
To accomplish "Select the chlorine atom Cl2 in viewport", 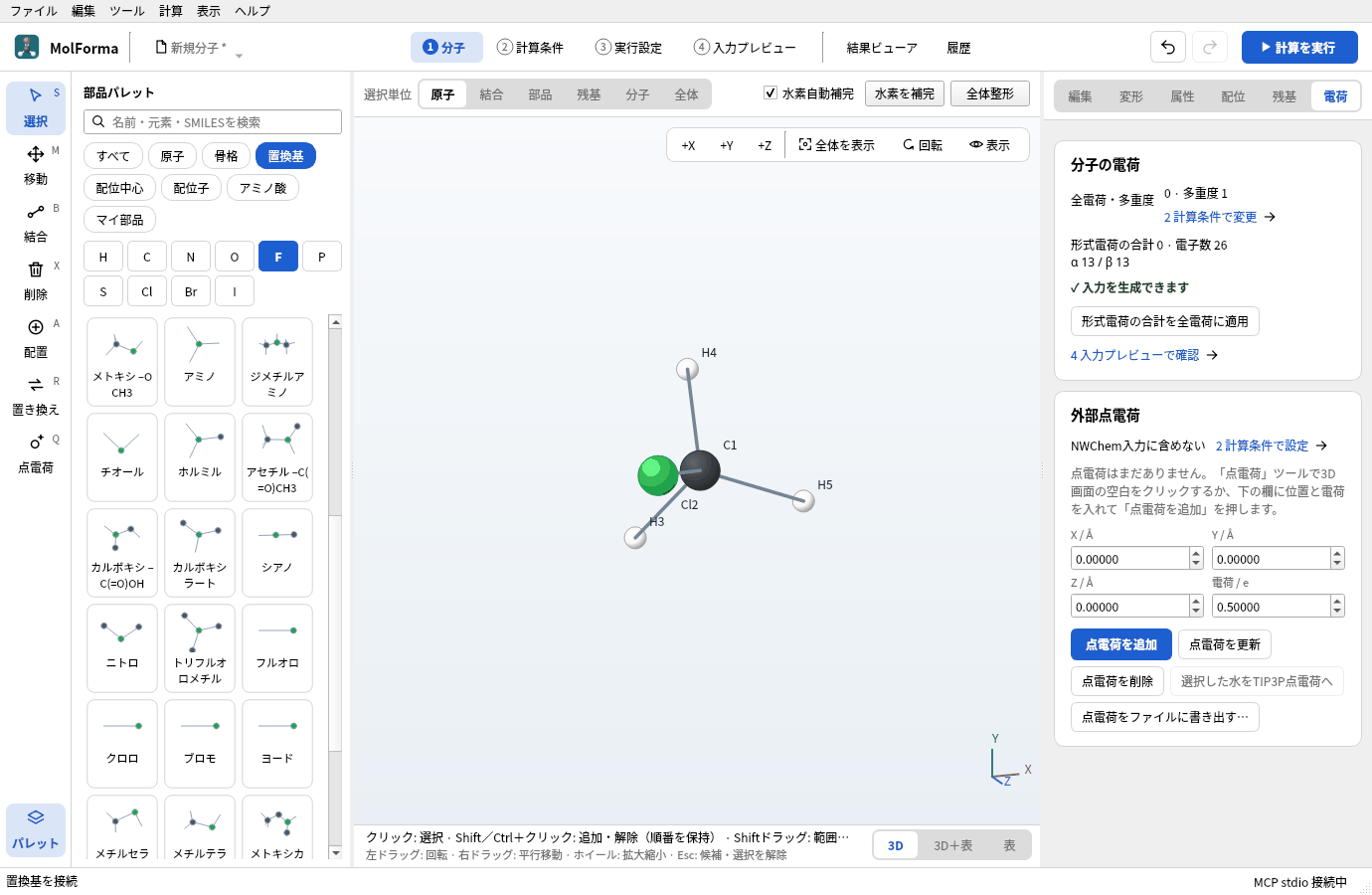I will coord(657,475).
